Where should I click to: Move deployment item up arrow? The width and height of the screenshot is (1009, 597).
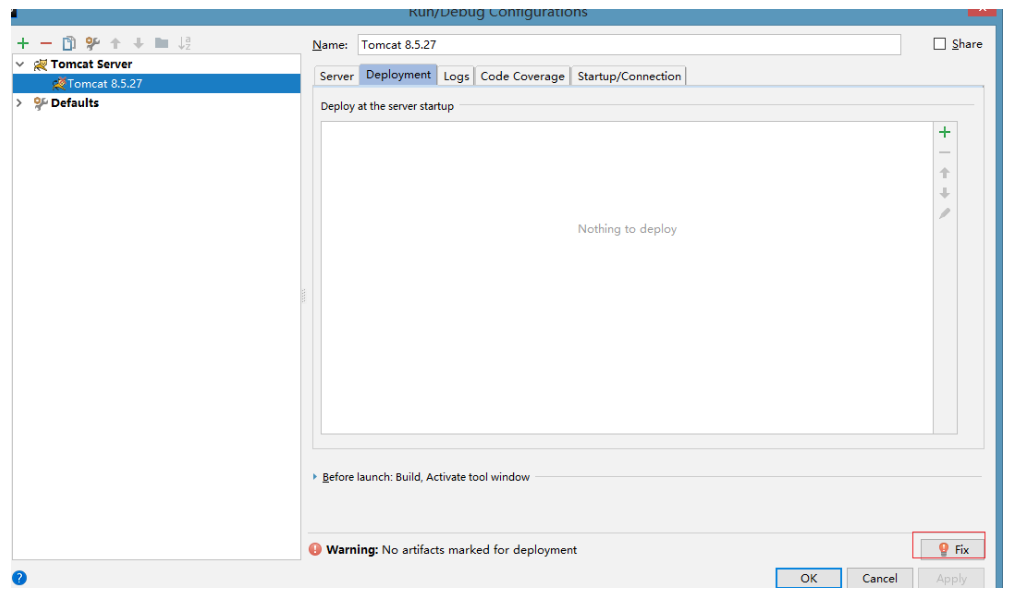tap(945, 172)
